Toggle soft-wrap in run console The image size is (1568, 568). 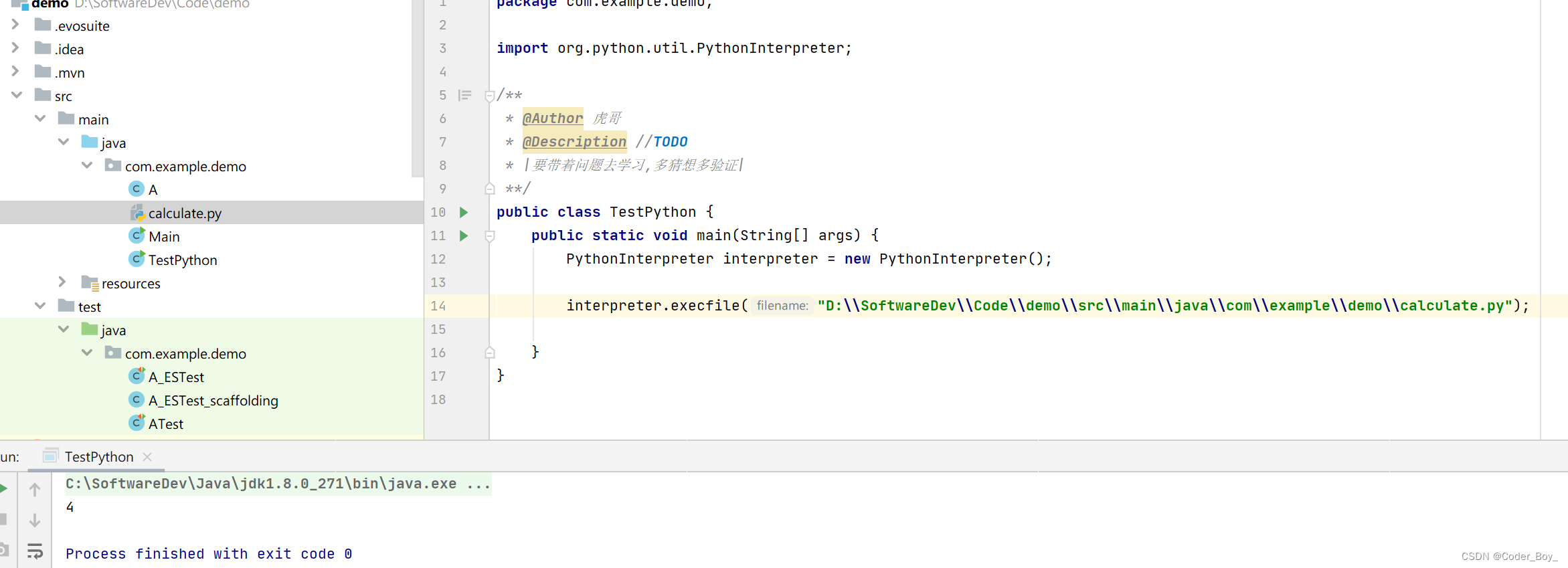35,551
